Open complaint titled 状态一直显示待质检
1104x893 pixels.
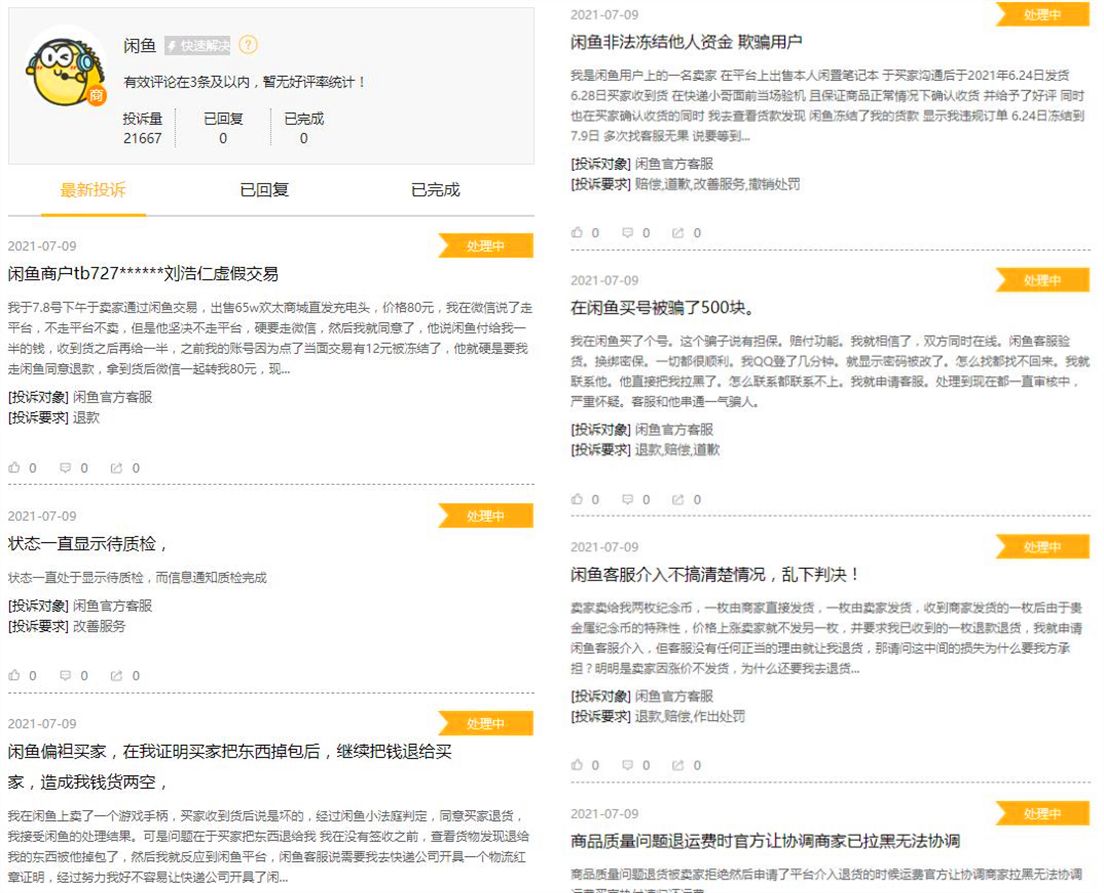click(x=87, y=544)
